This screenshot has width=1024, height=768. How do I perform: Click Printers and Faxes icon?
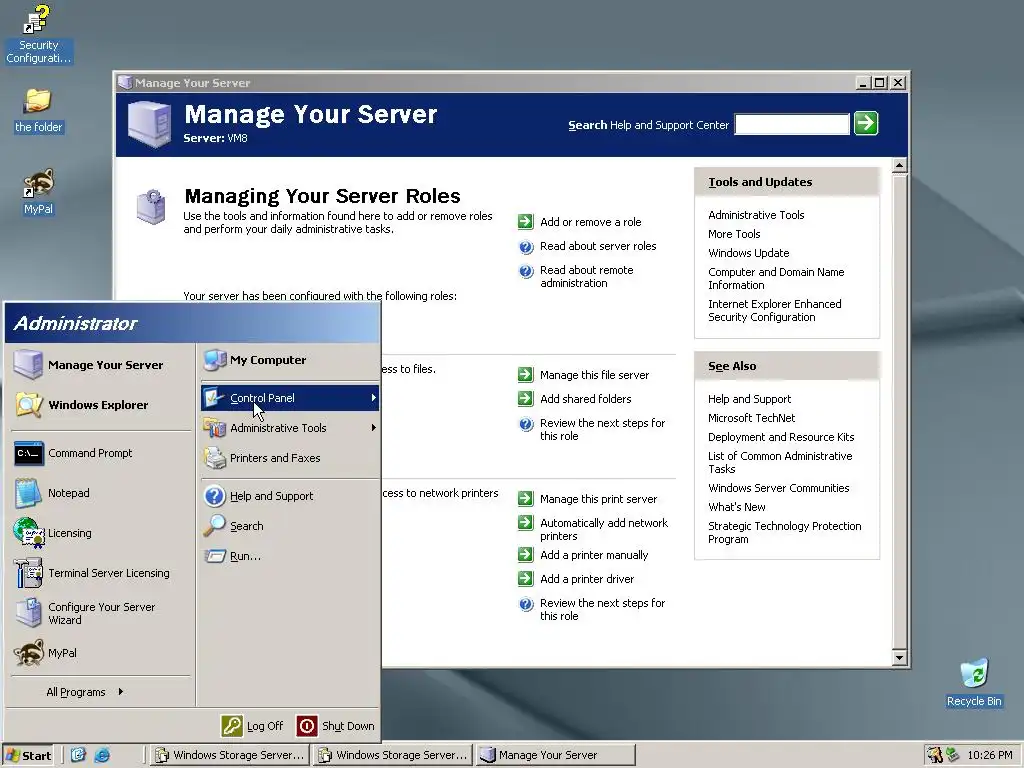pos(215,458)
